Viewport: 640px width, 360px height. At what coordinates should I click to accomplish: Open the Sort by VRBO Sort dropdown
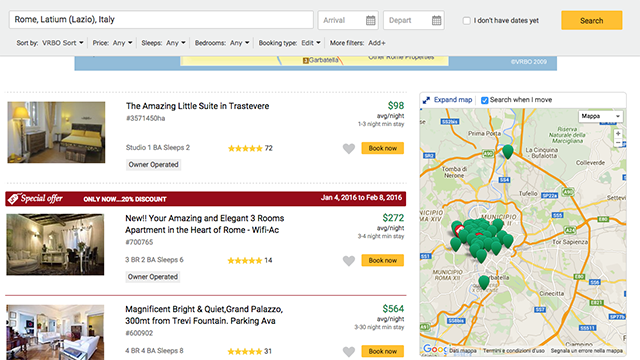point(63,43)
